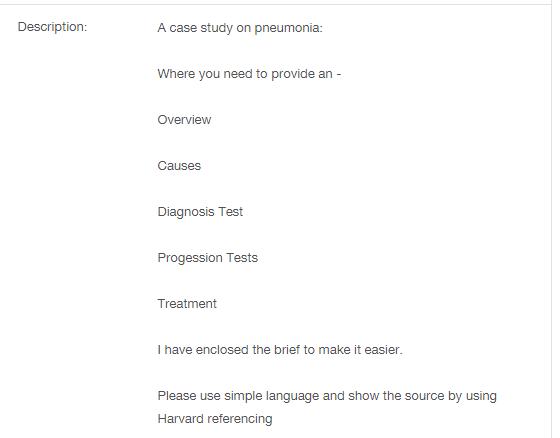Click the Causes line
560x438 pixels.
click(179, 166)
